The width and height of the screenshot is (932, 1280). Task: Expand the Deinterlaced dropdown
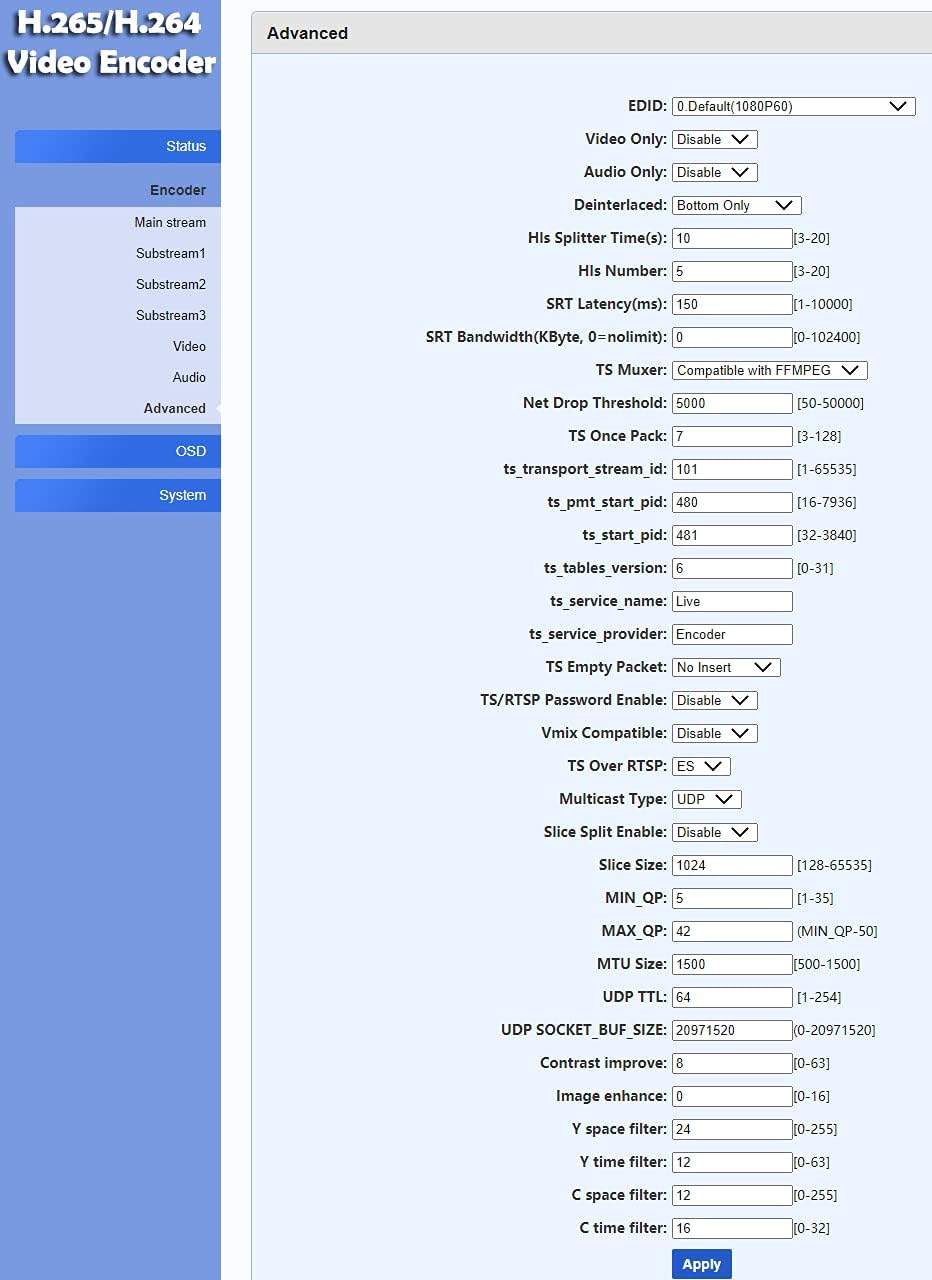point(736,205)
